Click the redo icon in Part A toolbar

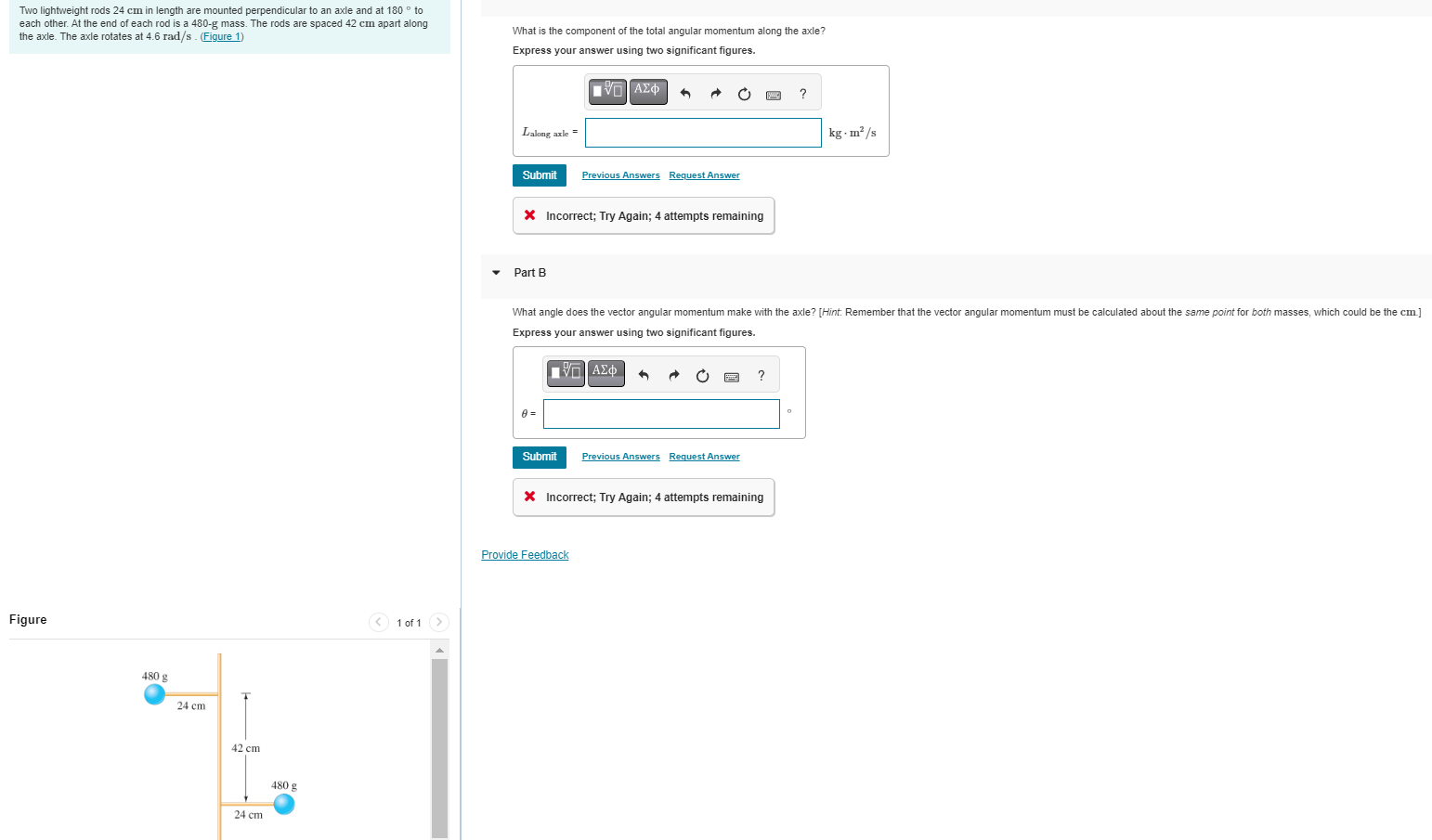(715, 93)
